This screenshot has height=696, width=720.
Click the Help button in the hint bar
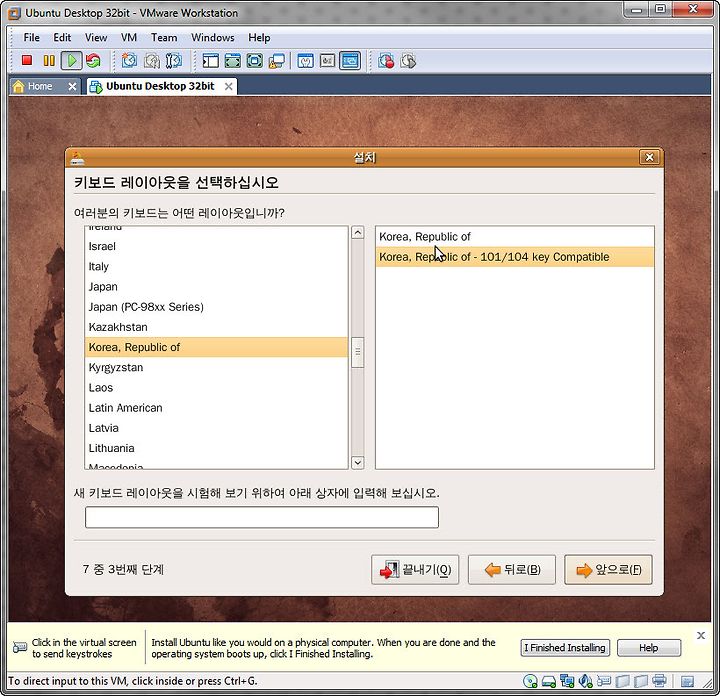pyautogui.click(x=648, y=648)
